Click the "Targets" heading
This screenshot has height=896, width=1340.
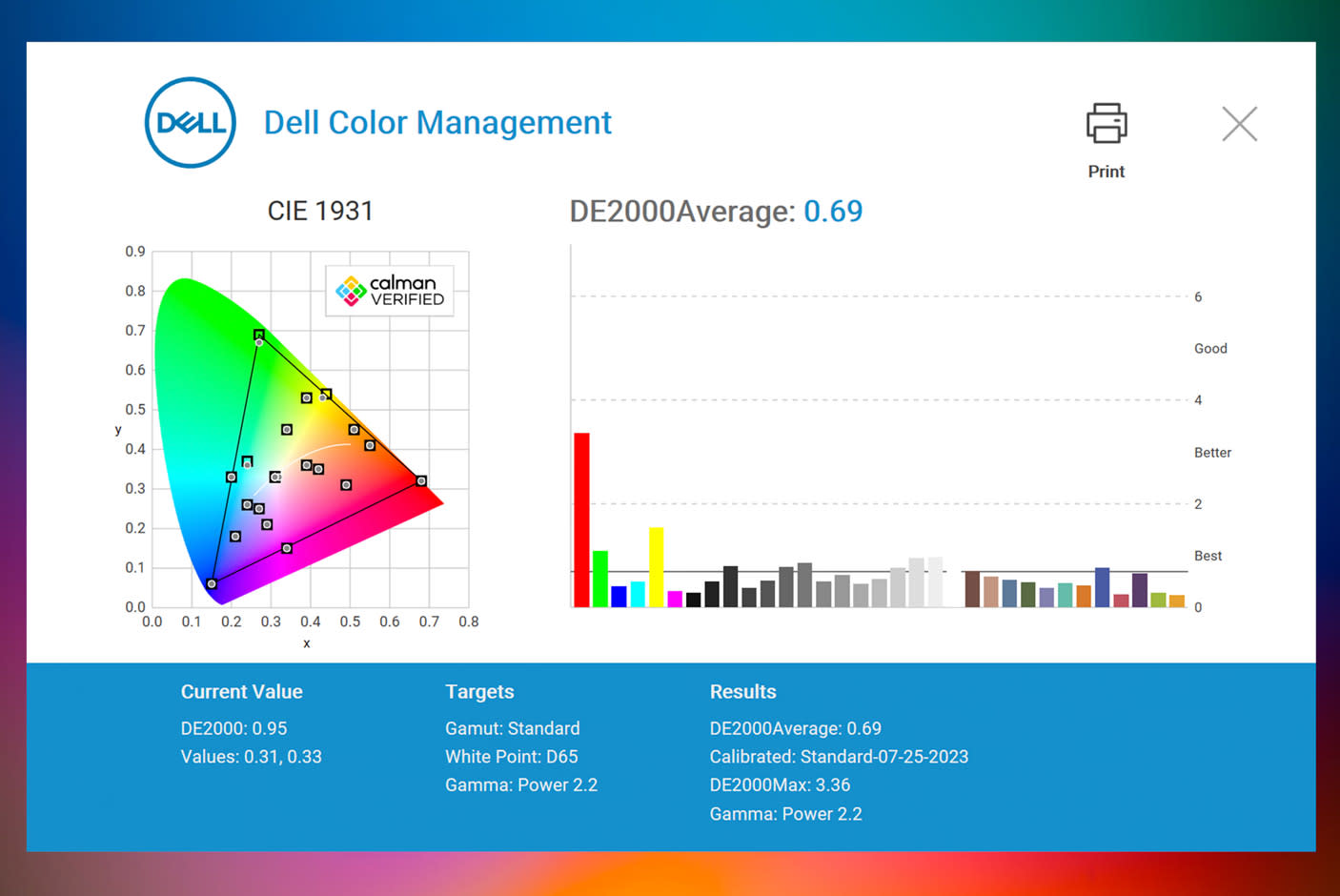[x=479, y=692]
